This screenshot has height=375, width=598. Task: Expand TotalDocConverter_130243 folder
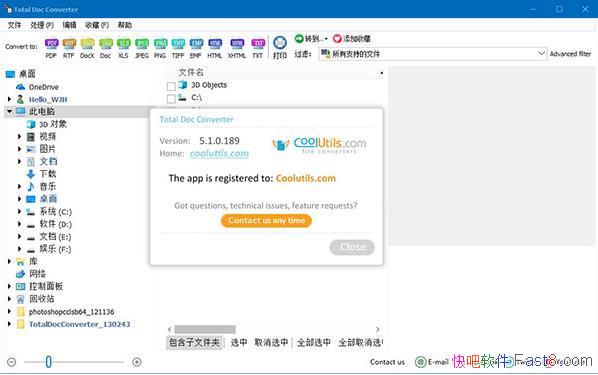(x=9, y=324)
